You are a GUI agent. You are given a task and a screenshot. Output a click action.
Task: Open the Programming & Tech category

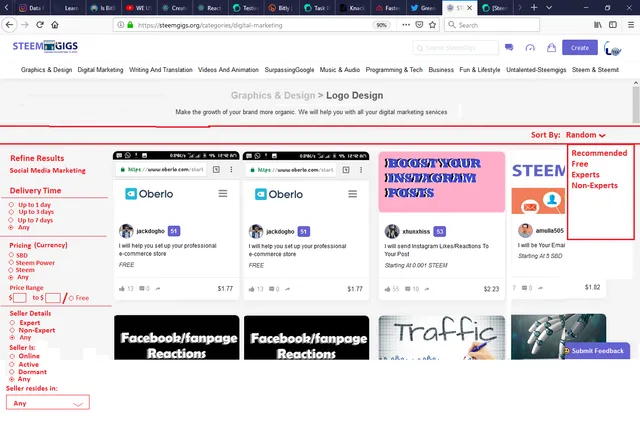394,70
